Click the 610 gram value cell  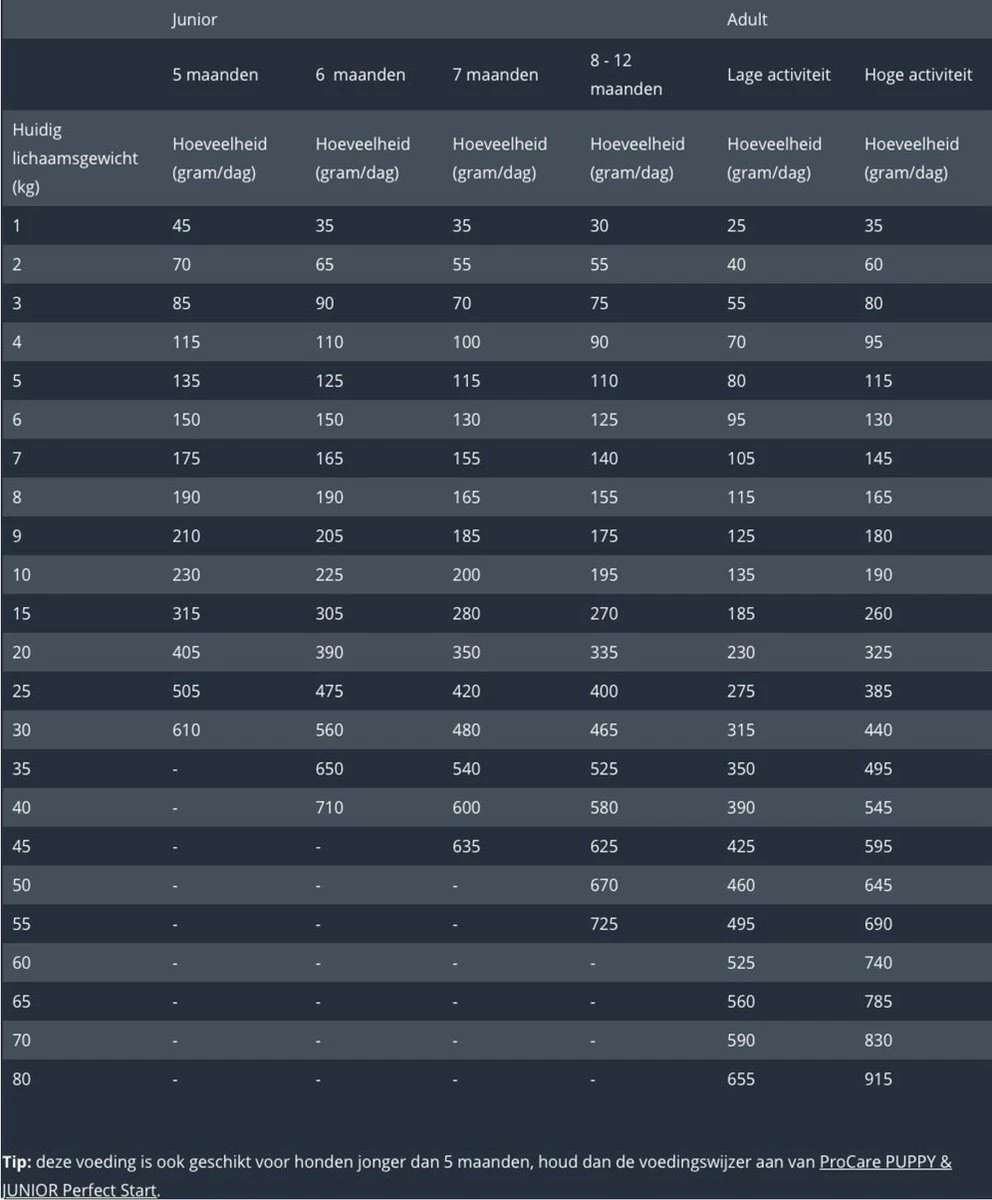click(186, 730)
